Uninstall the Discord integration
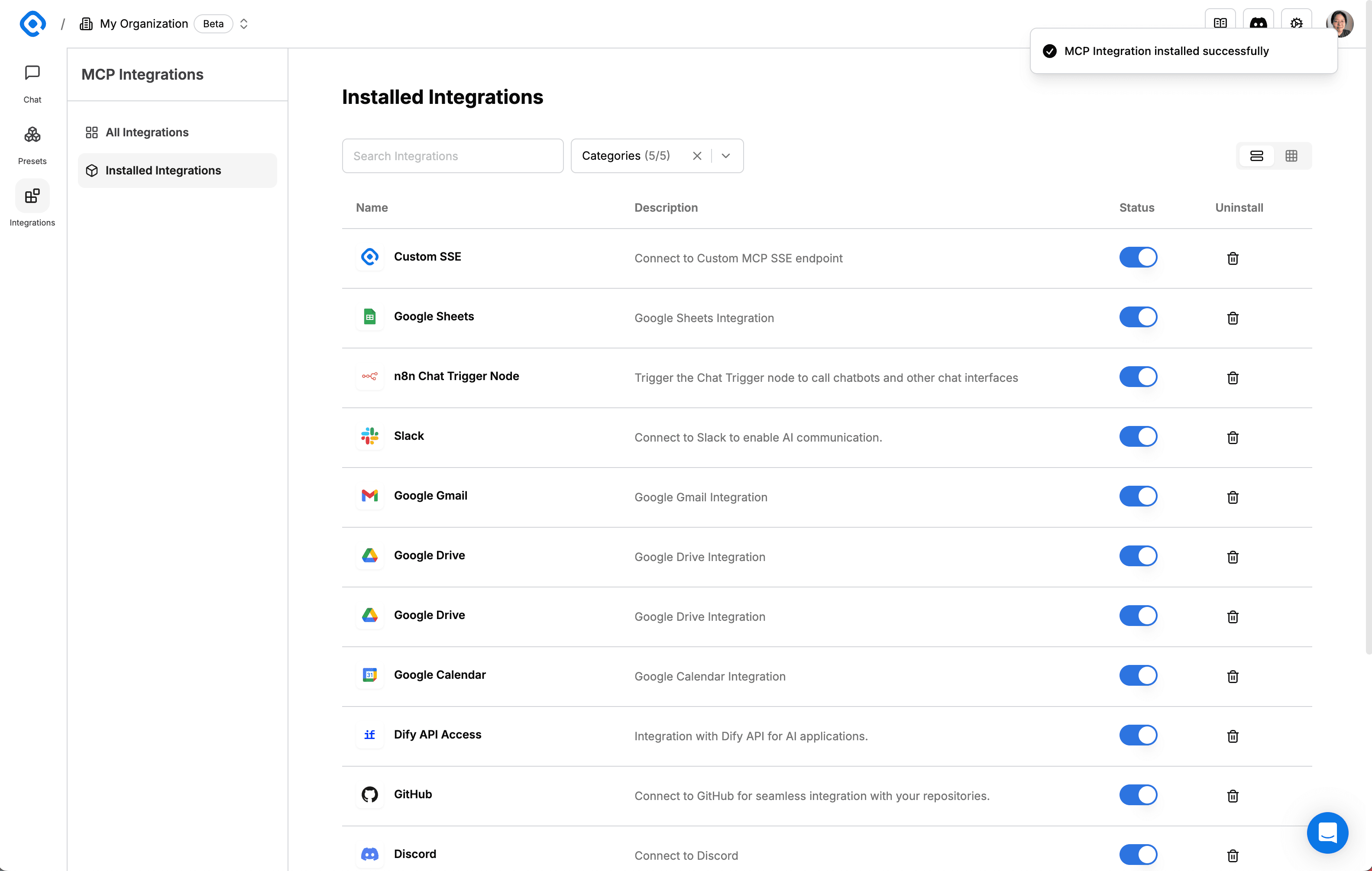This screenshot has width=1372, height=871. click(x=1233, y=855)
